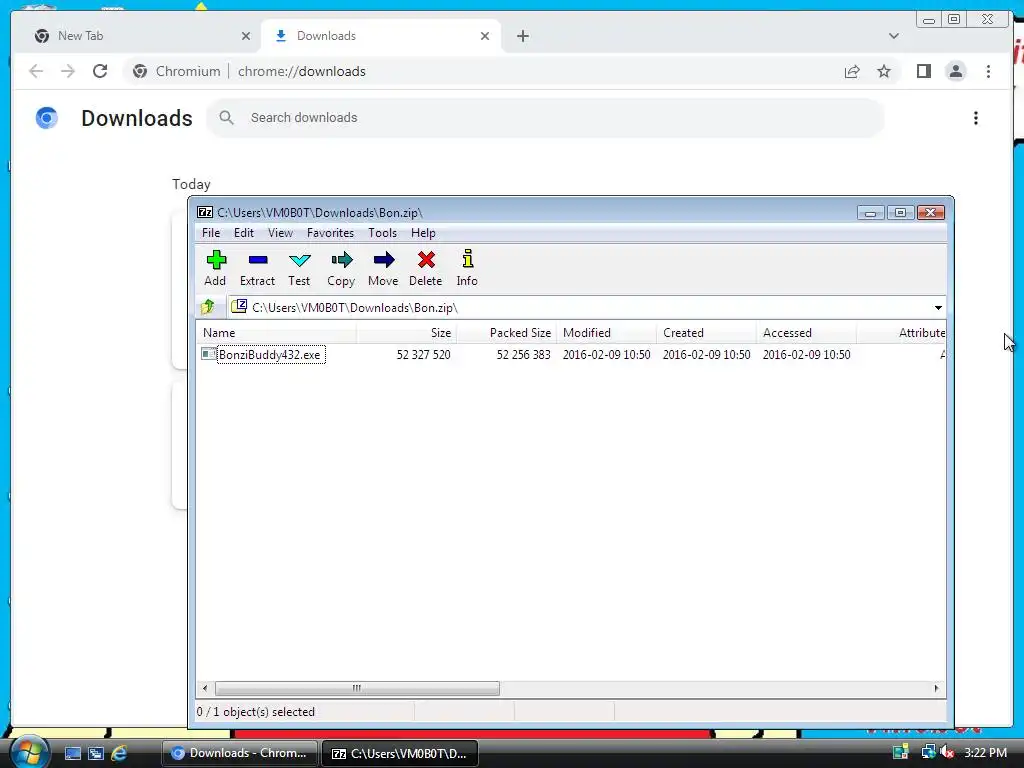The image size is (1024, 768).
Task: Open Chromium's three-dot main menu
Action: (988, 71)
